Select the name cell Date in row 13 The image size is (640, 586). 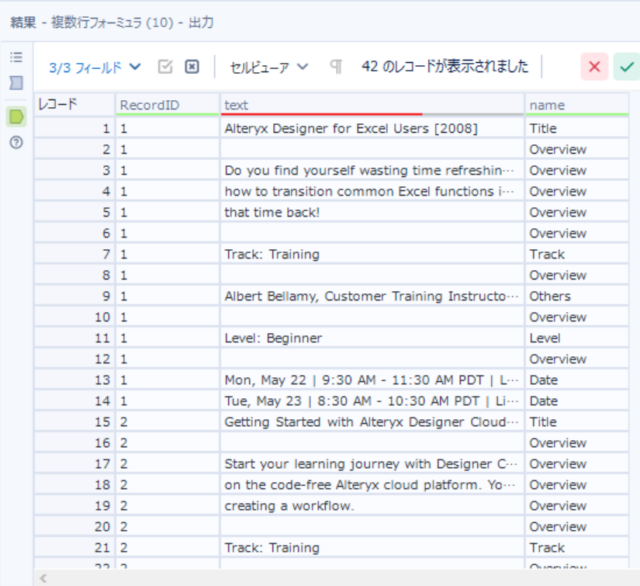(577, 380)
